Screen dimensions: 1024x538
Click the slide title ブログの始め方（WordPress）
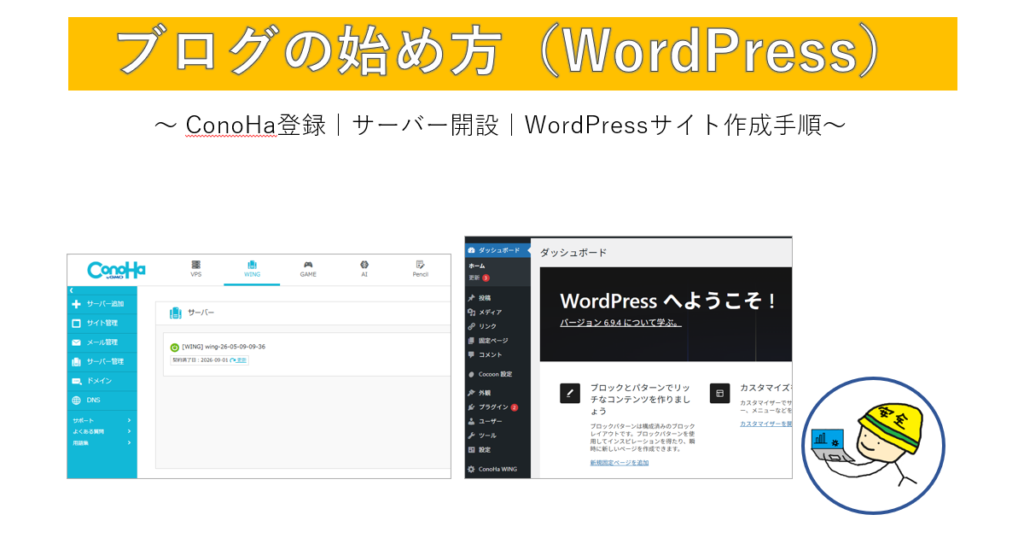[x=498, y=53]
